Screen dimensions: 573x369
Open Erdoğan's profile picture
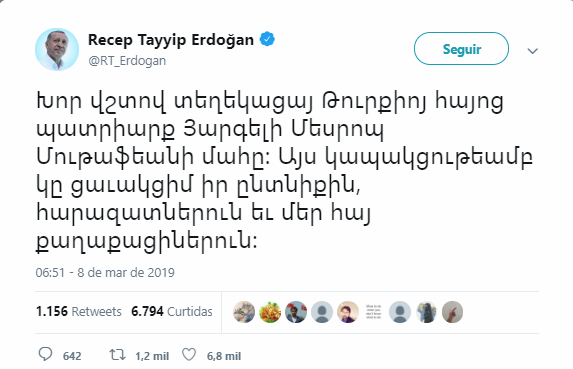[x=57, y=49]
